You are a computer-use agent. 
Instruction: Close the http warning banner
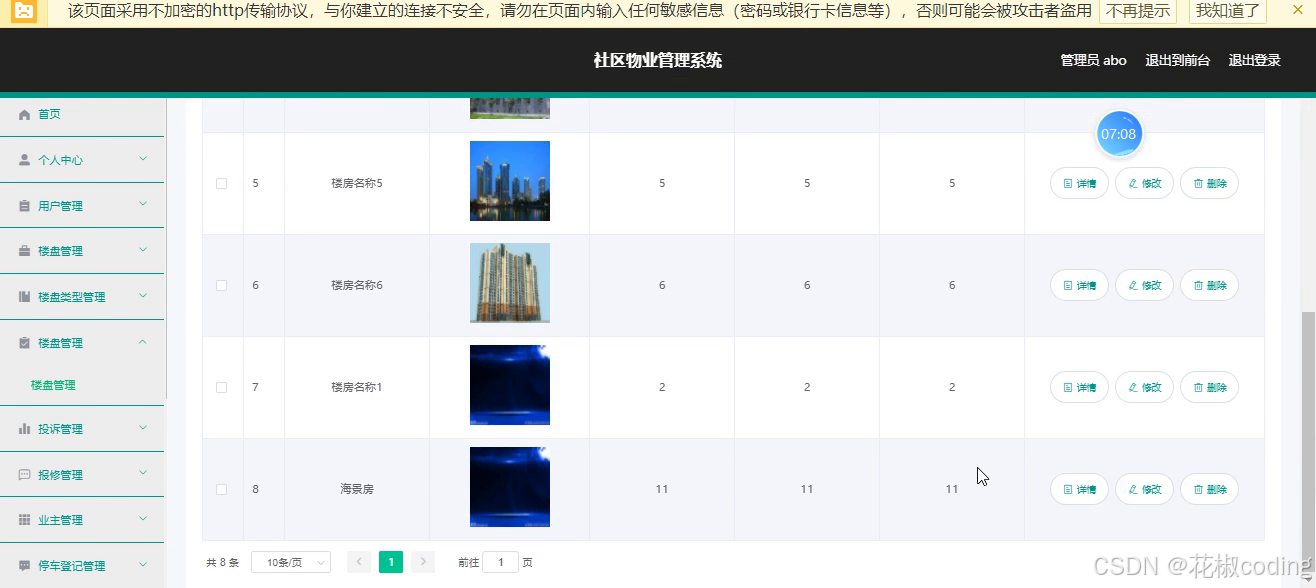tap(1298, 11)
